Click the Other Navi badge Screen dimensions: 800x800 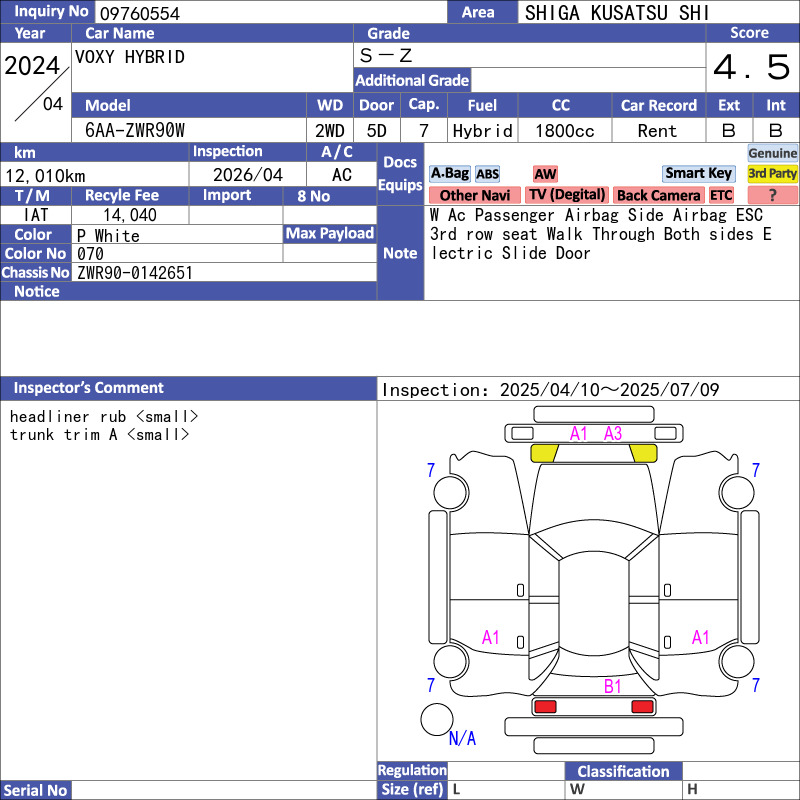coord(474,195)
